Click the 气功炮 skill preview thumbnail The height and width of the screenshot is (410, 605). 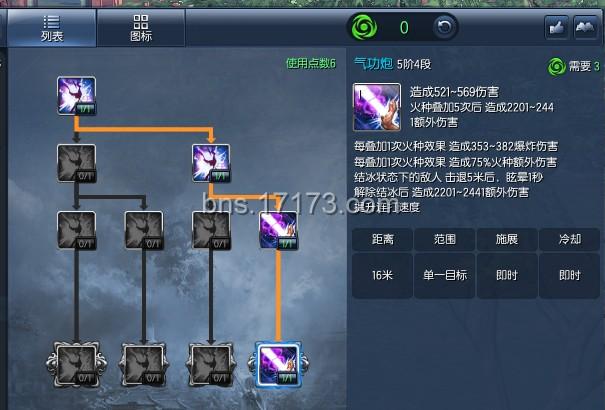click(377, 107)
